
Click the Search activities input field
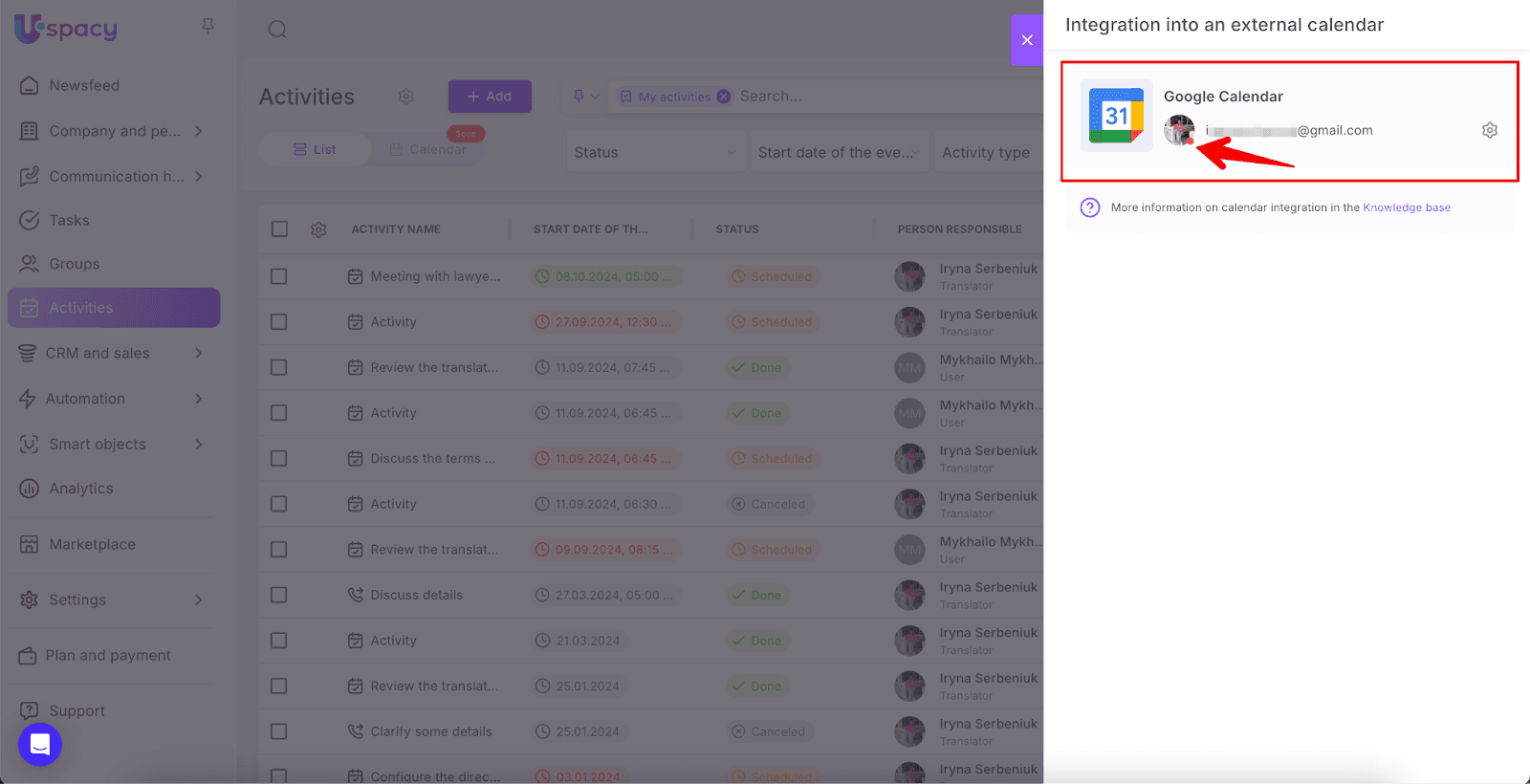pyautogui.click(x=861, y=97)
